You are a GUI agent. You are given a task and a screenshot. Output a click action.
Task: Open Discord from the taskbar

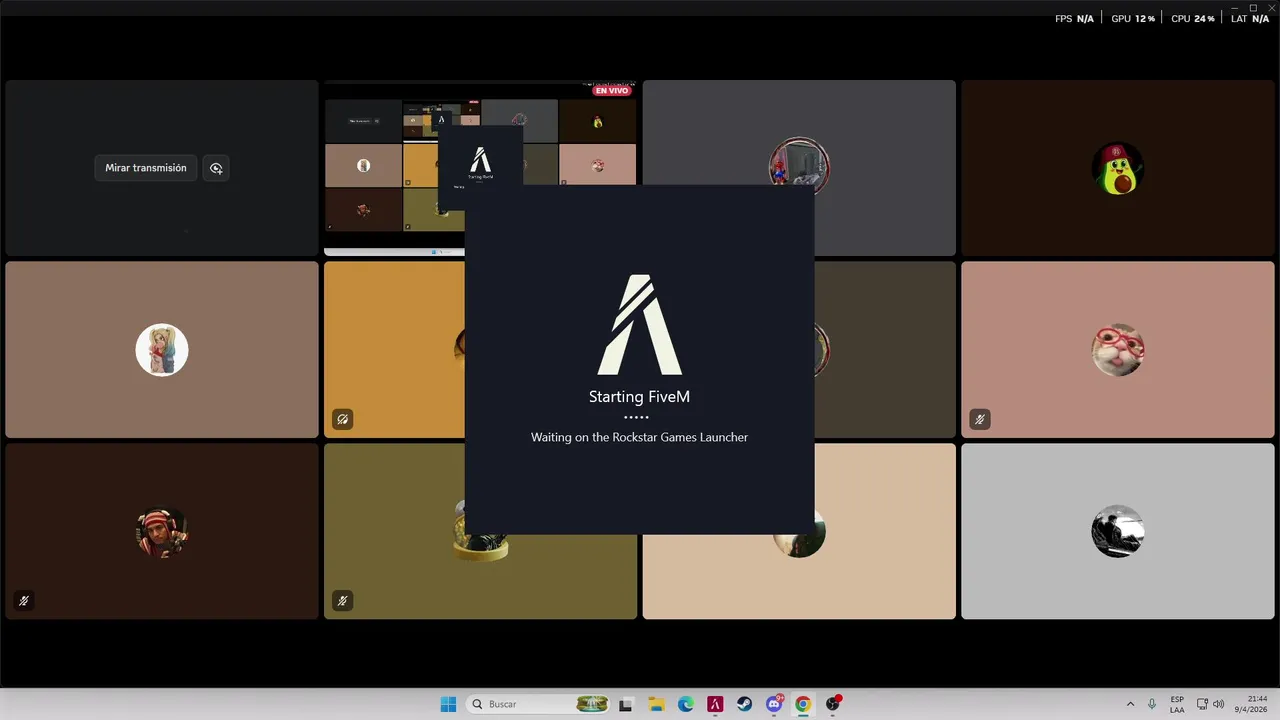pos(774,704)
